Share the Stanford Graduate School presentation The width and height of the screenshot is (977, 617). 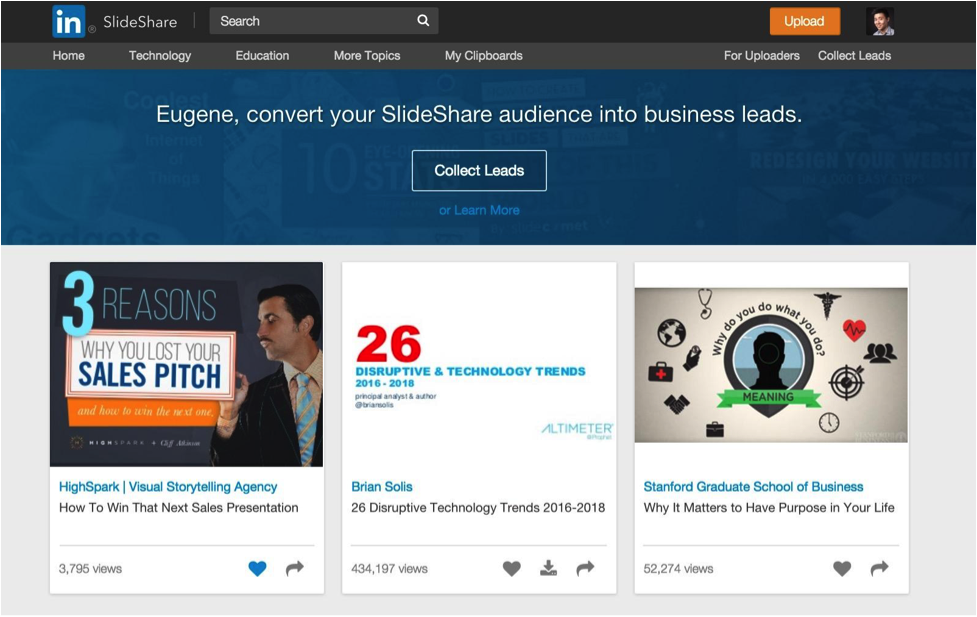pos(879,568)
